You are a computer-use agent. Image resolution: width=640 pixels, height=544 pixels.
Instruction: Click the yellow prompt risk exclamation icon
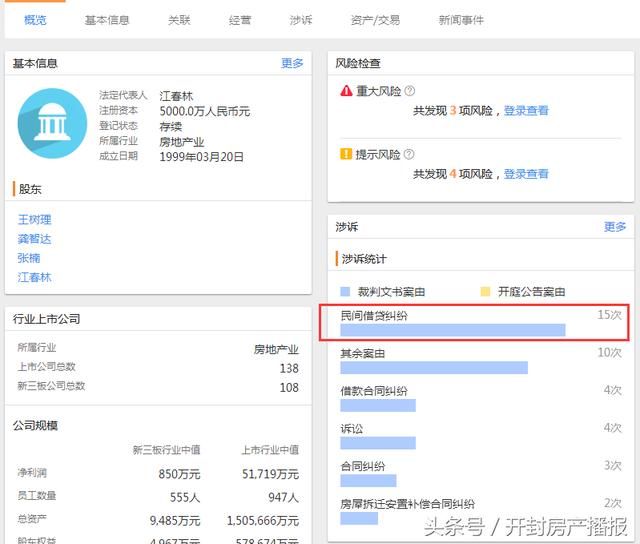pos(346,154)
